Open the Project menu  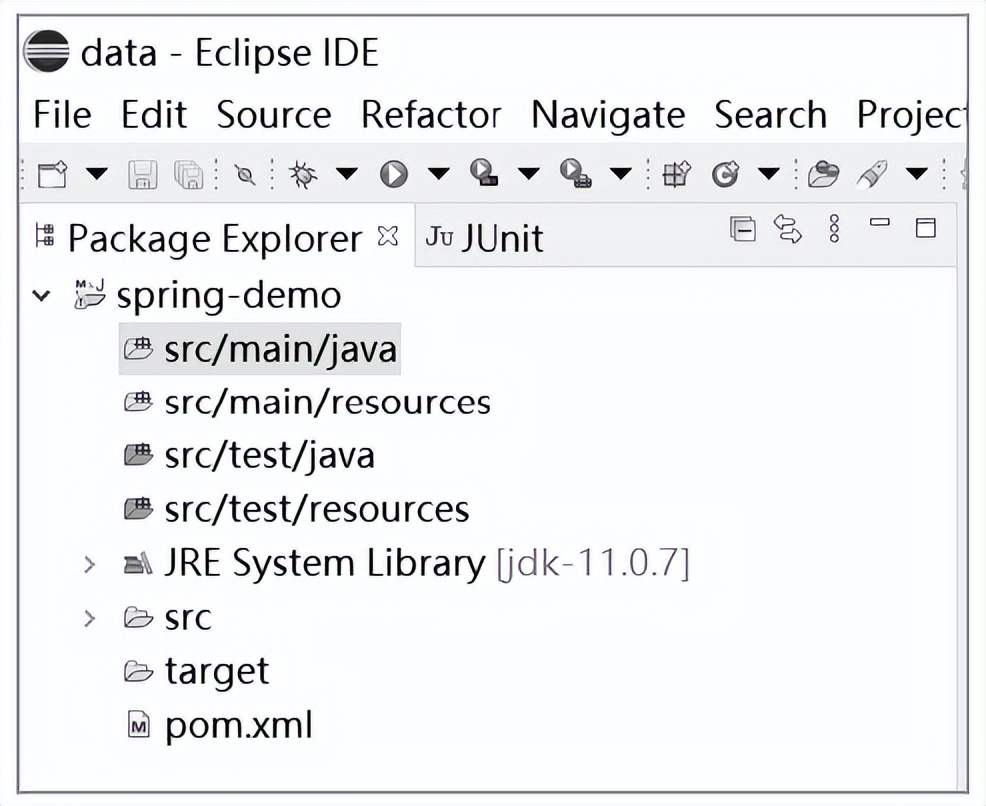910,116
